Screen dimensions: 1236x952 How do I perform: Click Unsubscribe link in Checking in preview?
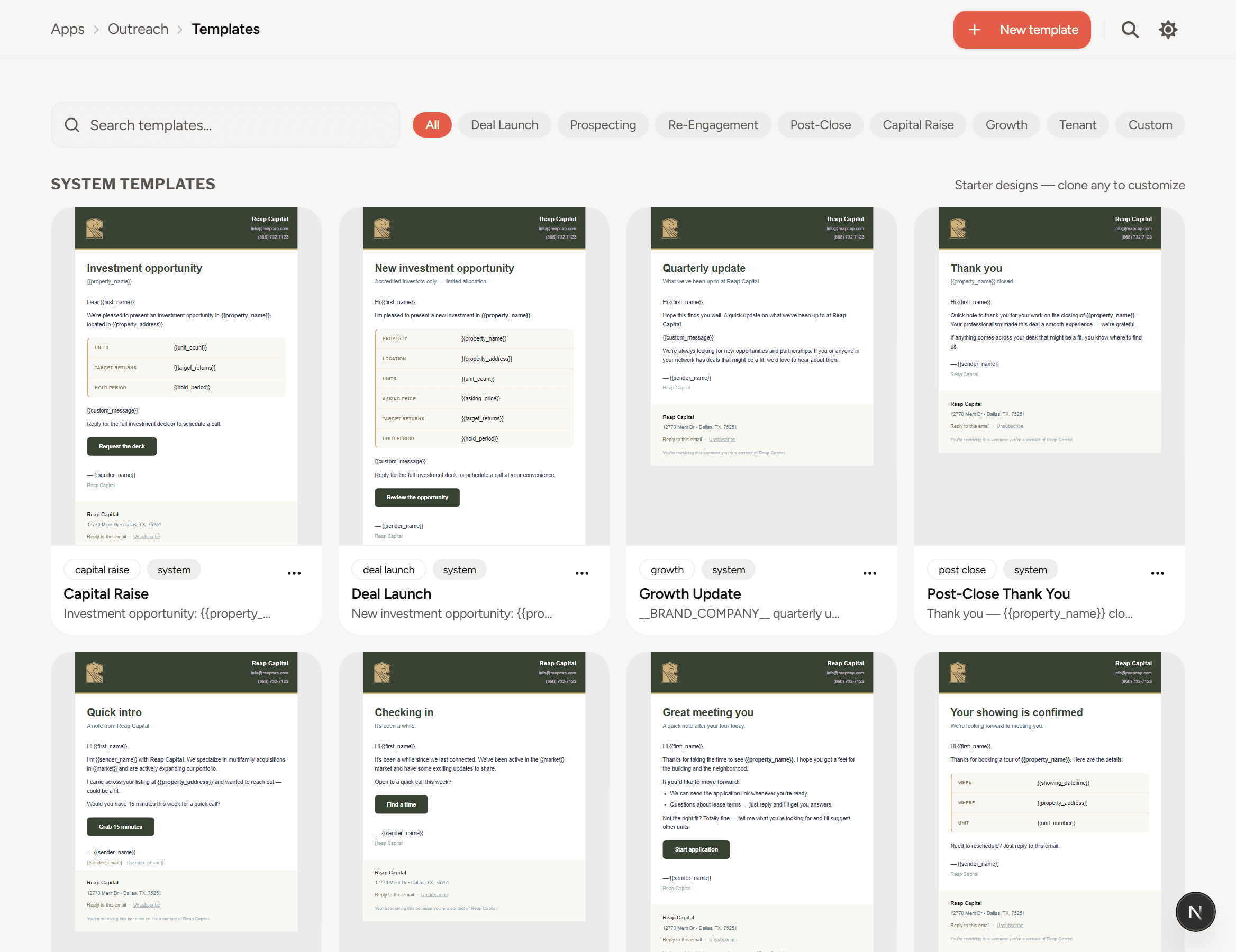[434, 895]
